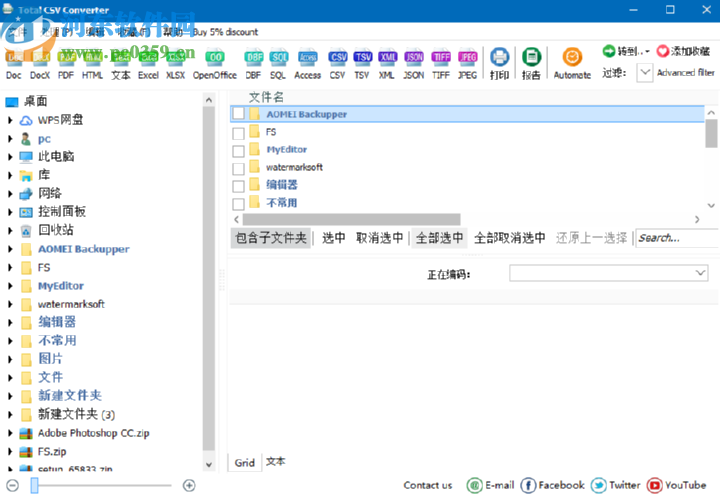The width and height of the screenshot is (720, 499).
Task: Expand the 控制面板 tree node
Action: click(10, 212)
